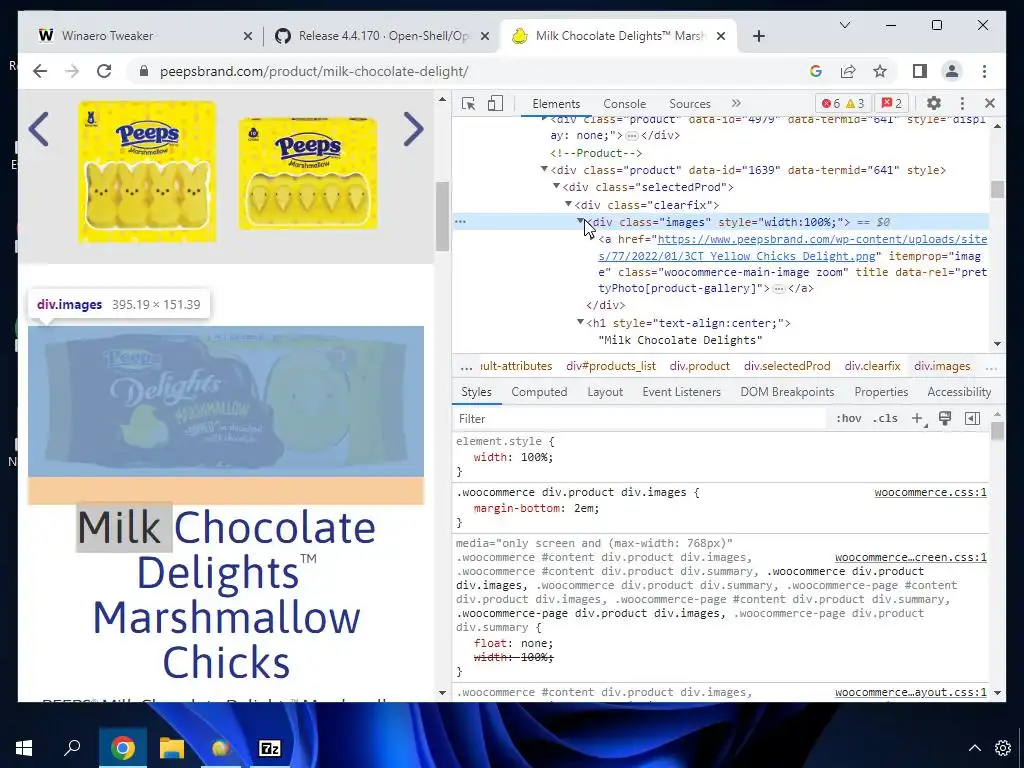The width and height of the screenshot is (1024, 768).
Task: Go back in Chrome
Action: pyautogui.click(x=40, y=71)
